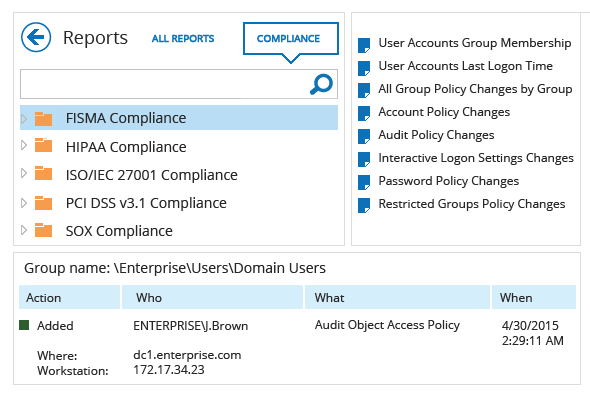Click report icon beside Audit Policy Changes
This screenshot has width=590, height=395.
pos(364,137)
